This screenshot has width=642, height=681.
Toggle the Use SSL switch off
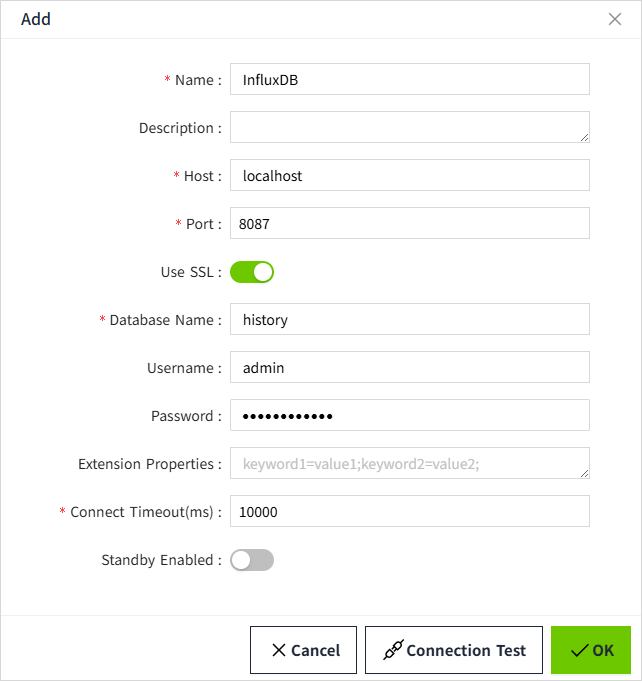(252, 272)
